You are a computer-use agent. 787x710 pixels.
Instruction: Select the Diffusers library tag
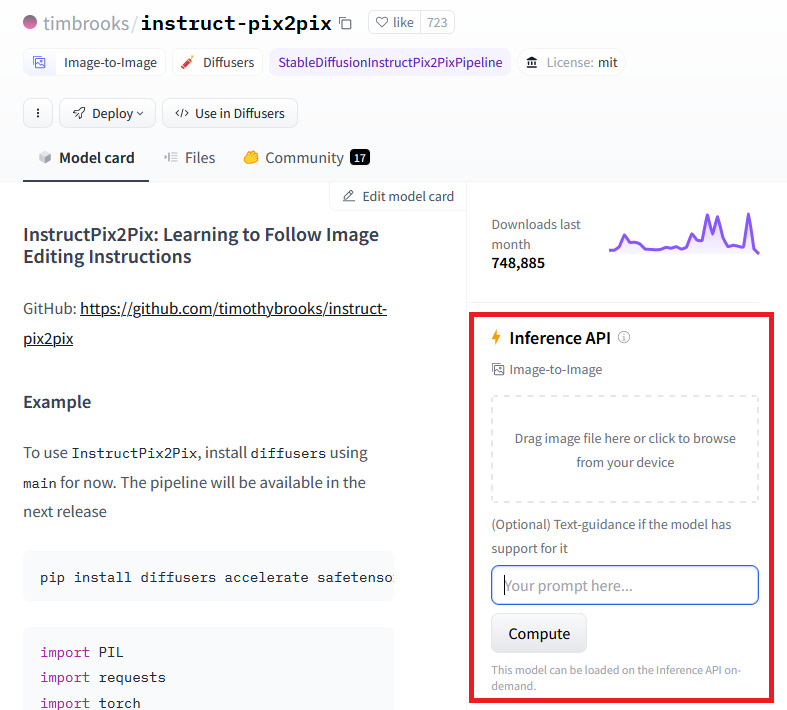(217, 62)
